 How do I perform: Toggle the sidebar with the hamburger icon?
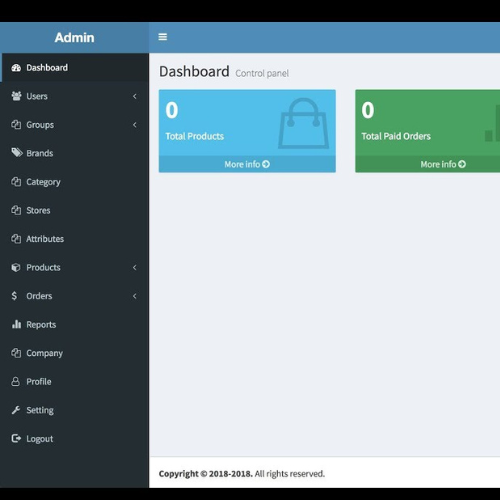(163, 37)
